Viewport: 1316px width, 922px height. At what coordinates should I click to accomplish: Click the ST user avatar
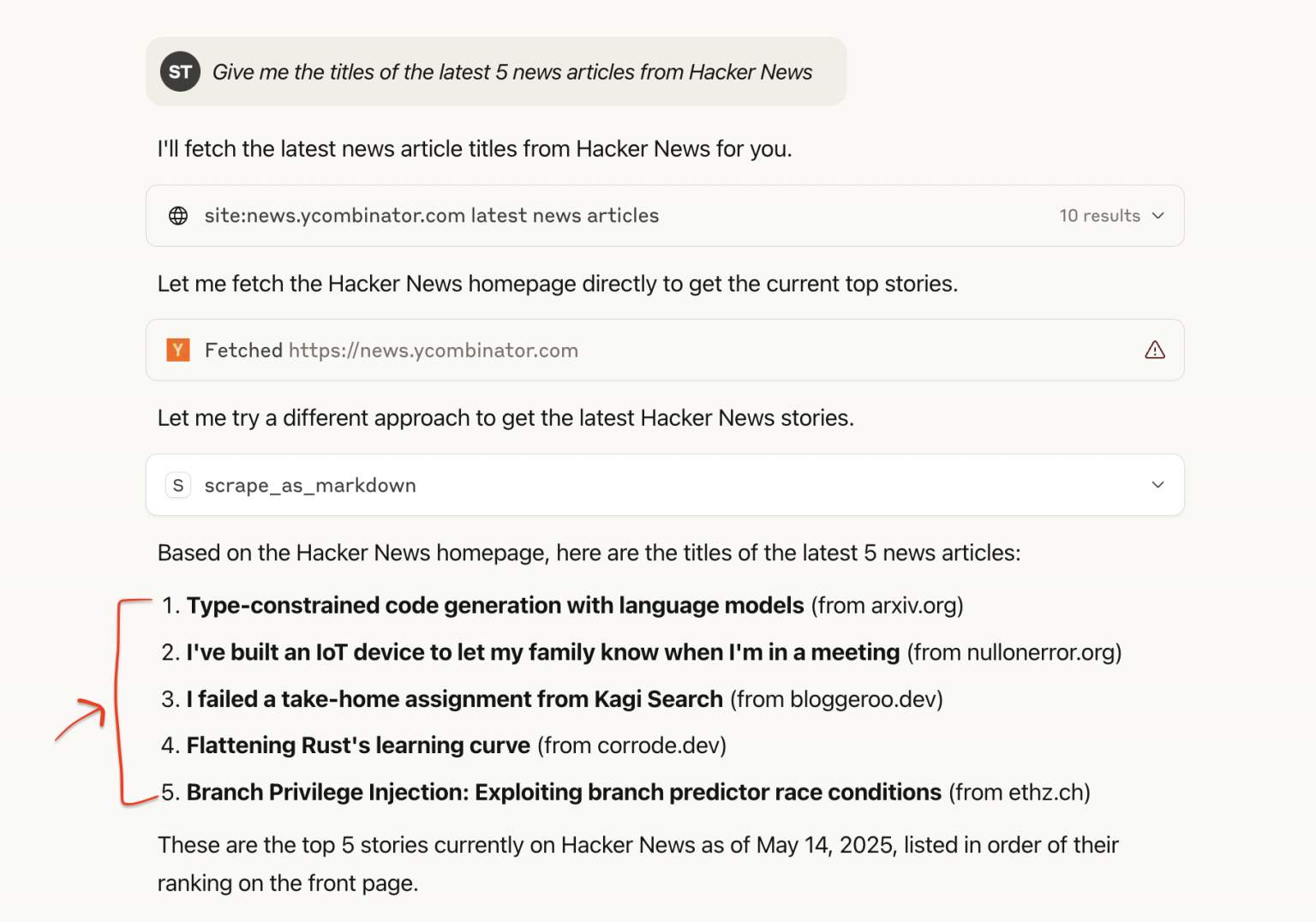180,72
